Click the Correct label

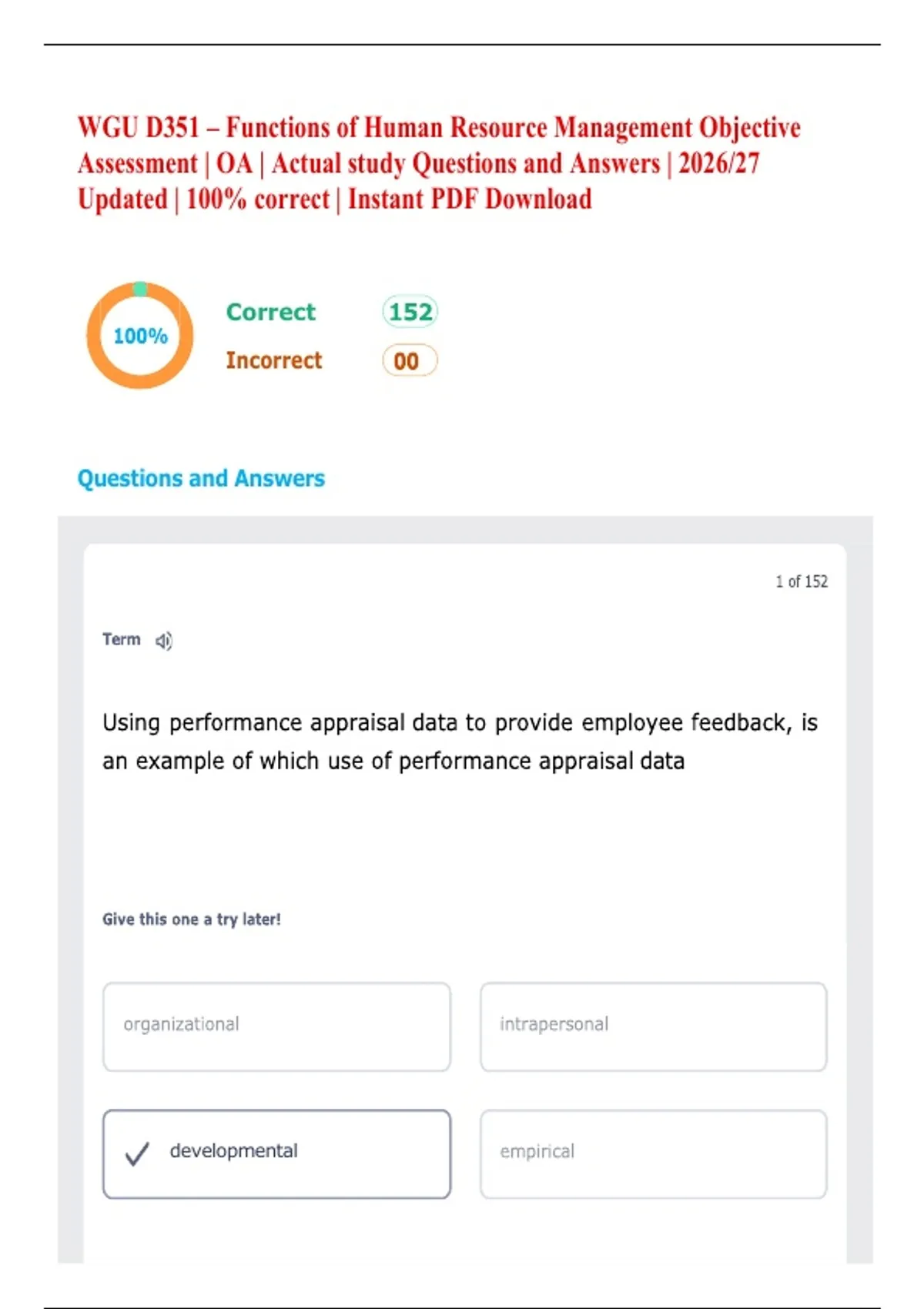coord(271,312)
